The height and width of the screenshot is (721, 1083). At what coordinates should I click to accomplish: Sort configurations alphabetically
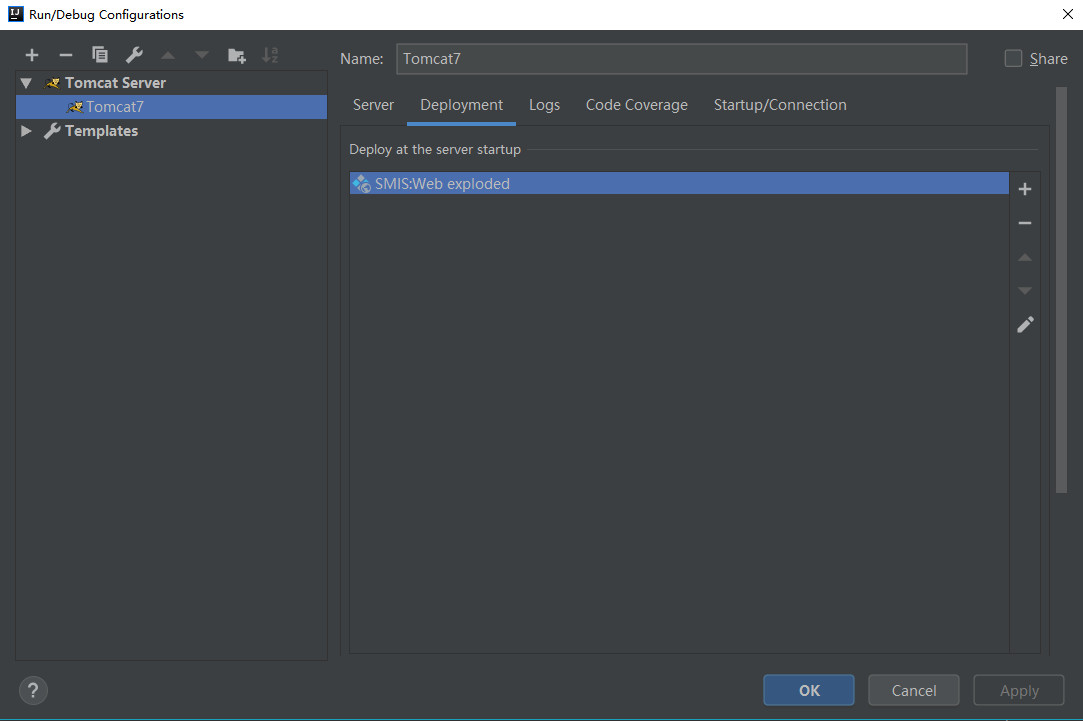270,55
